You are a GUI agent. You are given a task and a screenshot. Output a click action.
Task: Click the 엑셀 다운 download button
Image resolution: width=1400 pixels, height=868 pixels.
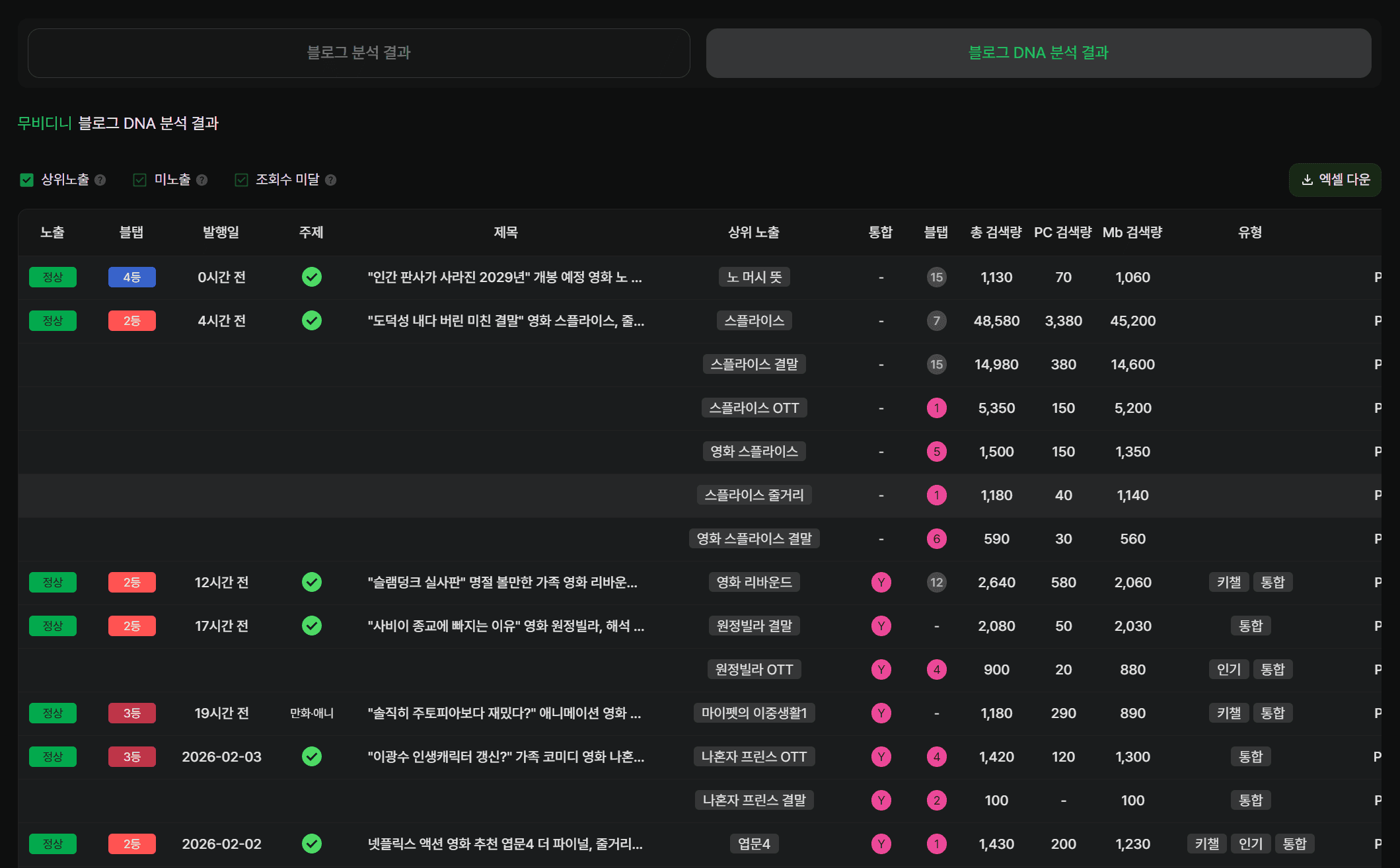1335,180
